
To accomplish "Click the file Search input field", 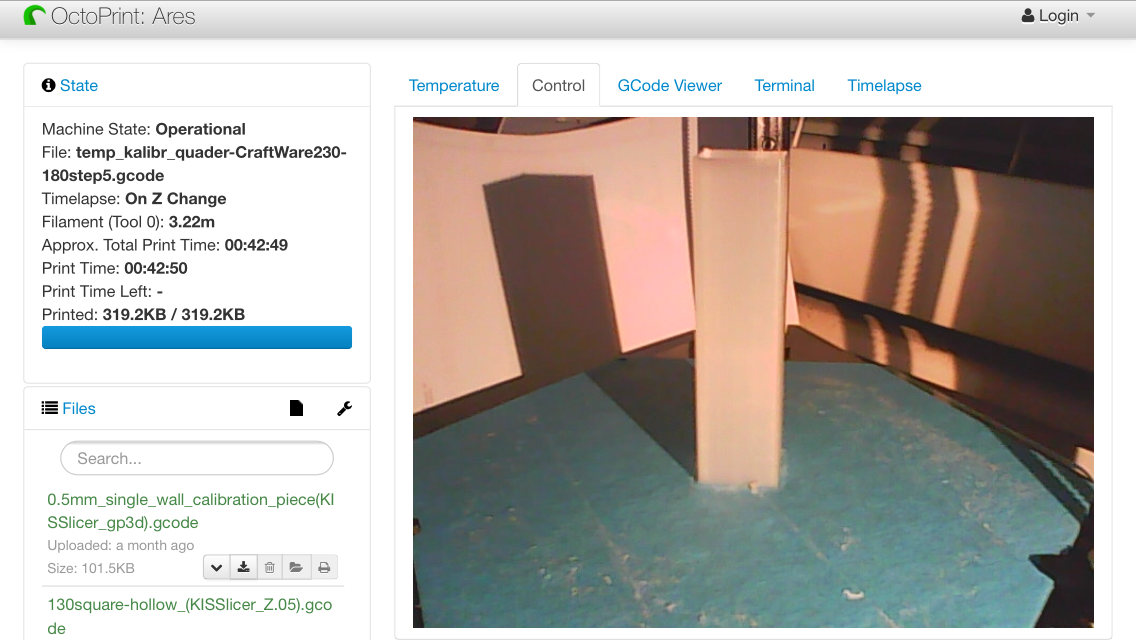I will point(197,459).
